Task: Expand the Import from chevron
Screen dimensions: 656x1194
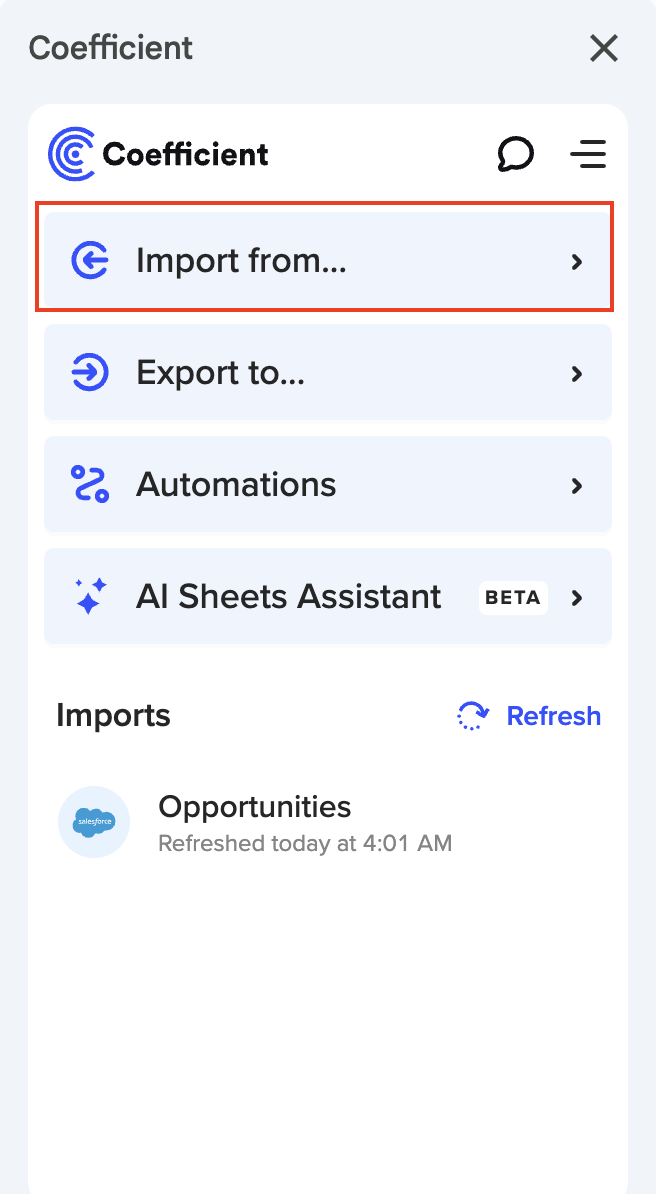Action: [576, 262]
